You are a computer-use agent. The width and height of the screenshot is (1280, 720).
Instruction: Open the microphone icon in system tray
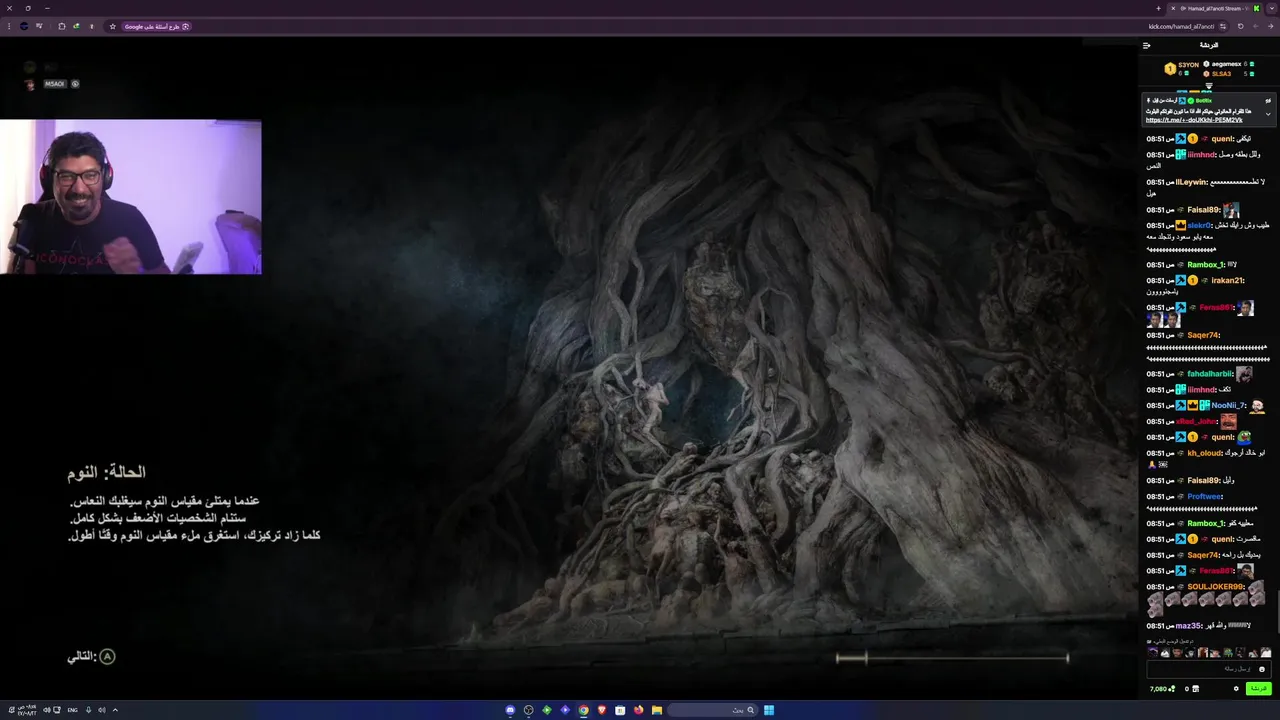(x=88, y=710)
